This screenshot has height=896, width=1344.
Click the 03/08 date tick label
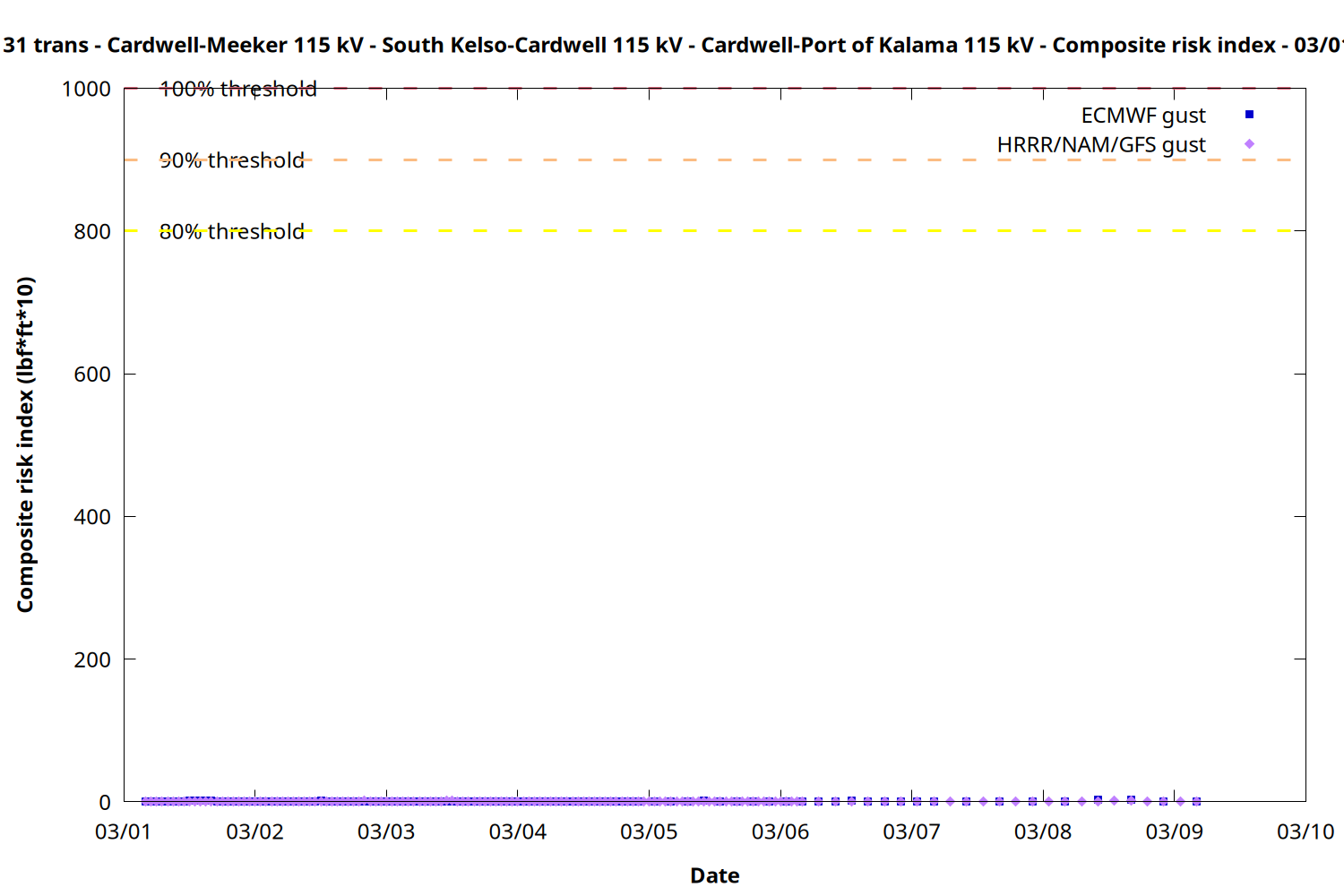click(x=1042, y=831)
